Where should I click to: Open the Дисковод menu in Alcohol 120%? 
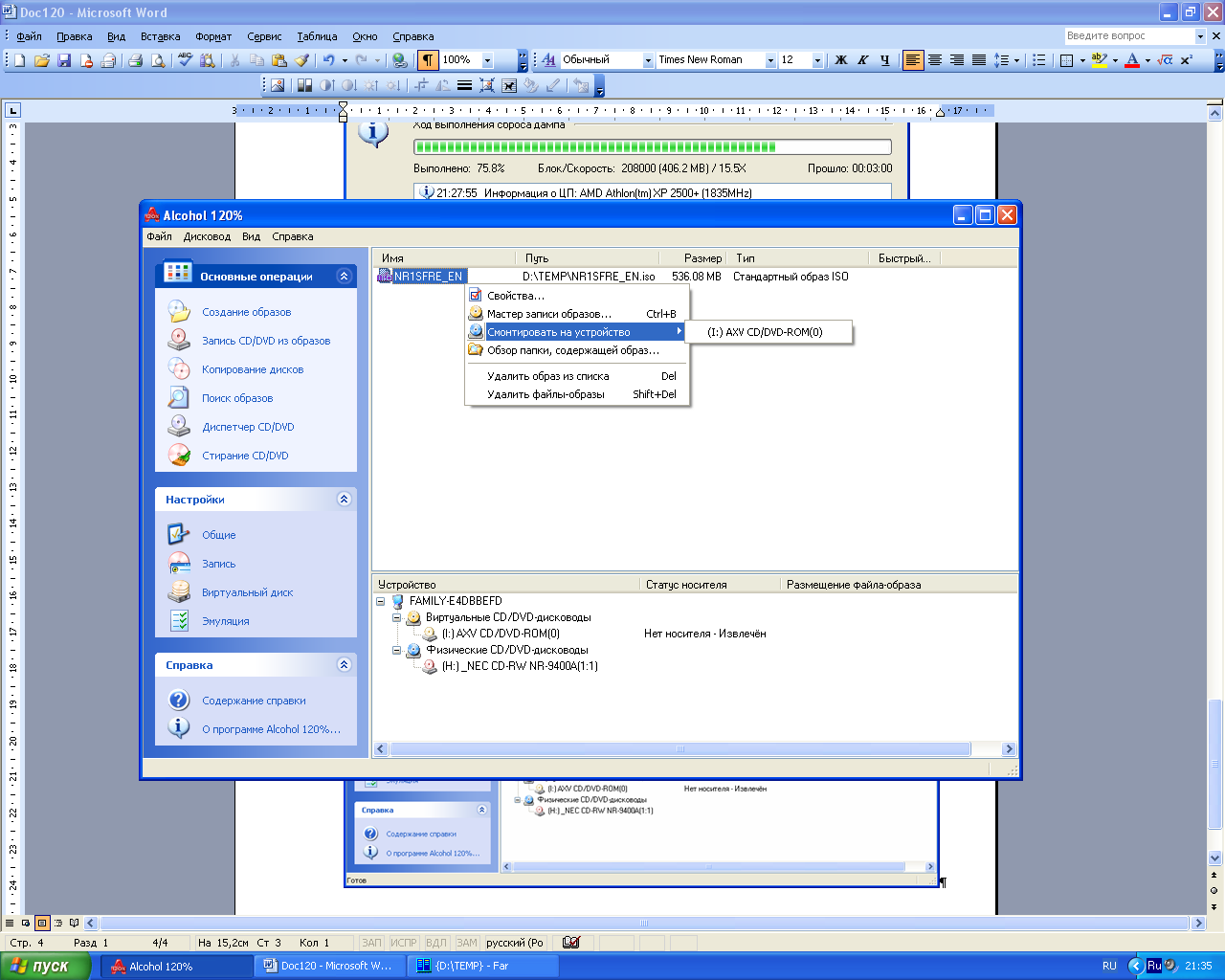207,236
